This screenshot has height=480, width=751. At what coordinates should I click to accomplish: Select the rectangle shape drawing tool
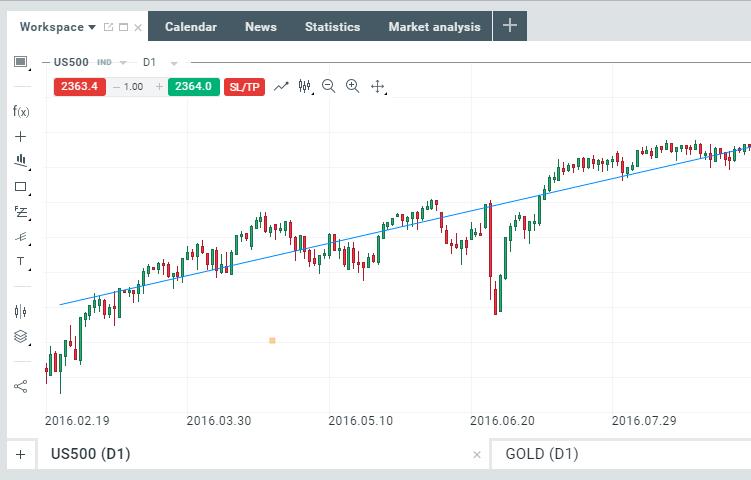21,186
